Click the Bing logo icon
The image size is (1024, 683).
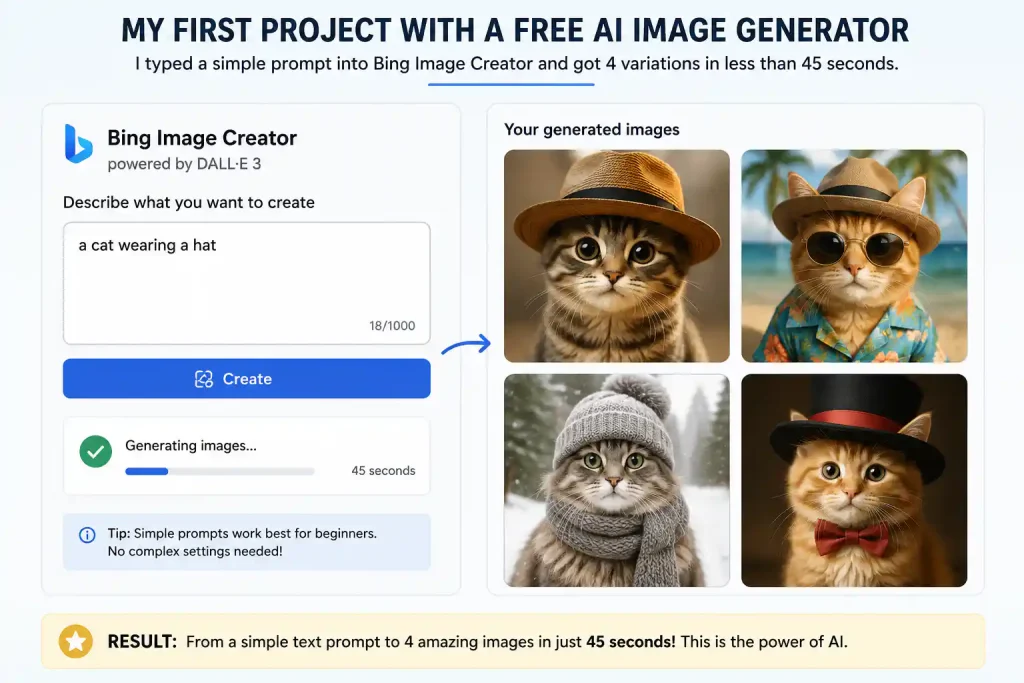point(78,144)
